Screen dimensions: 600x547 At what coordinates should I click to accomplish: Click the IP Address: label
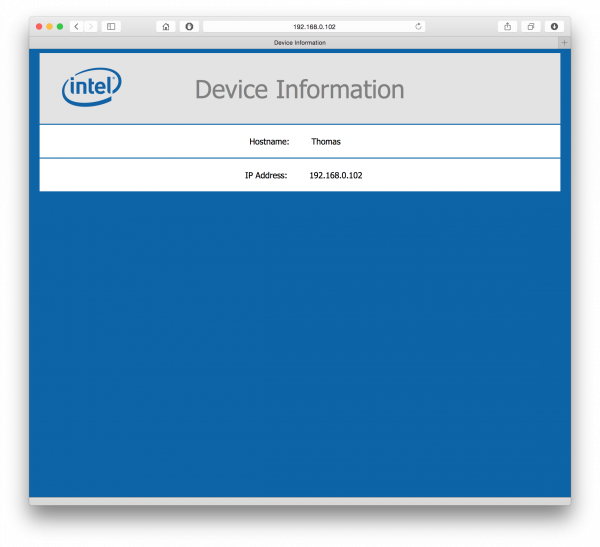pos(266,175)
